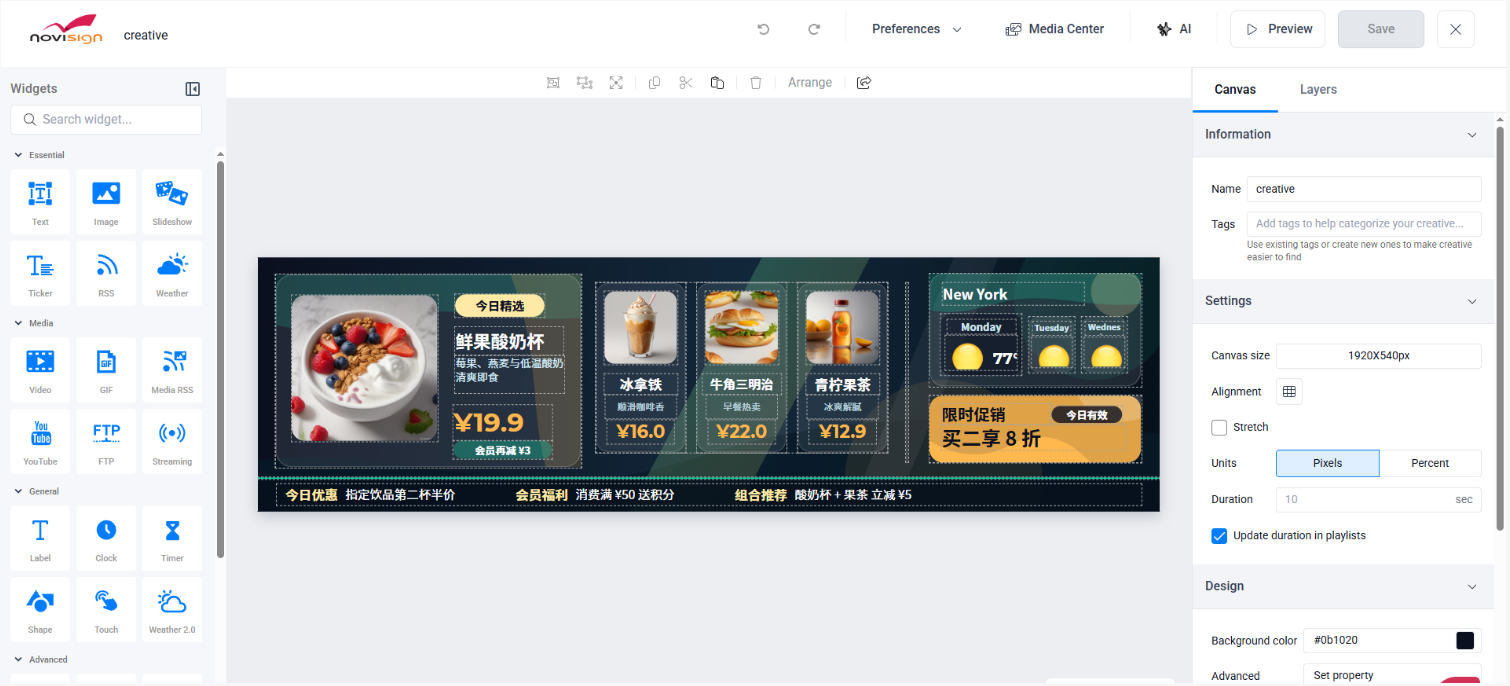Choose the Touch widget

[106, 609]
